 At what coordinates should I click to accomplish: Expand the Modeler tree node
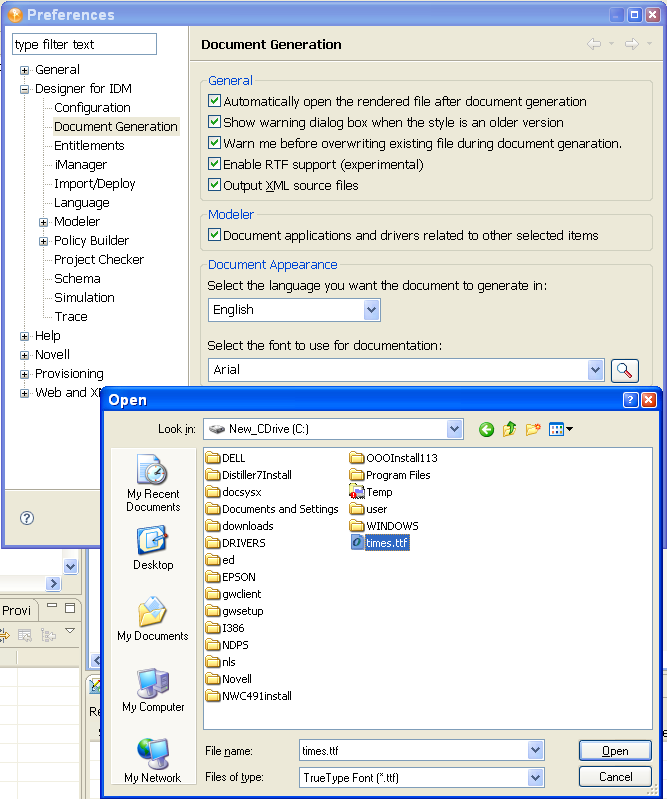[43, 222]
